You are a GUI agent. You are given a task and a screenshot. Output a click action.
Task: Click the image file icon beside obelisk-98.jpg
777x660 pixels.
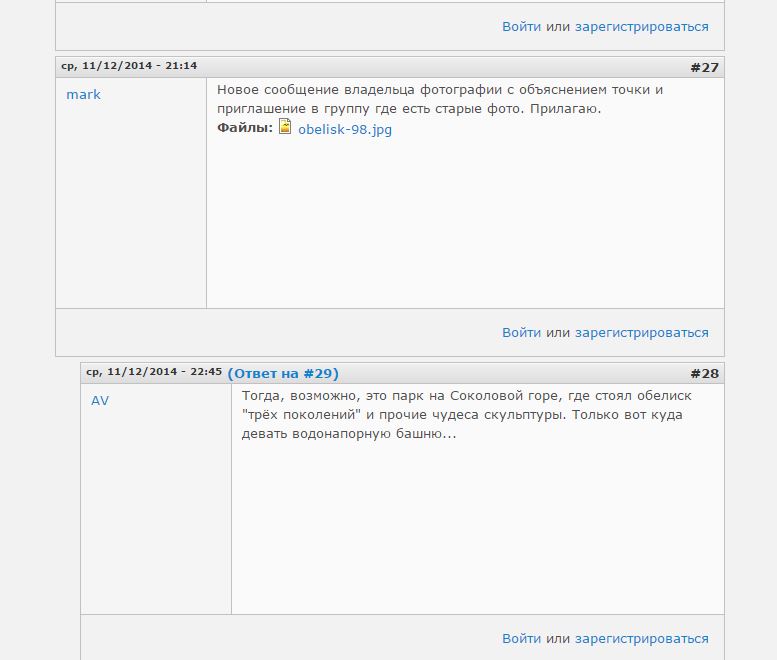coord(285,126)
